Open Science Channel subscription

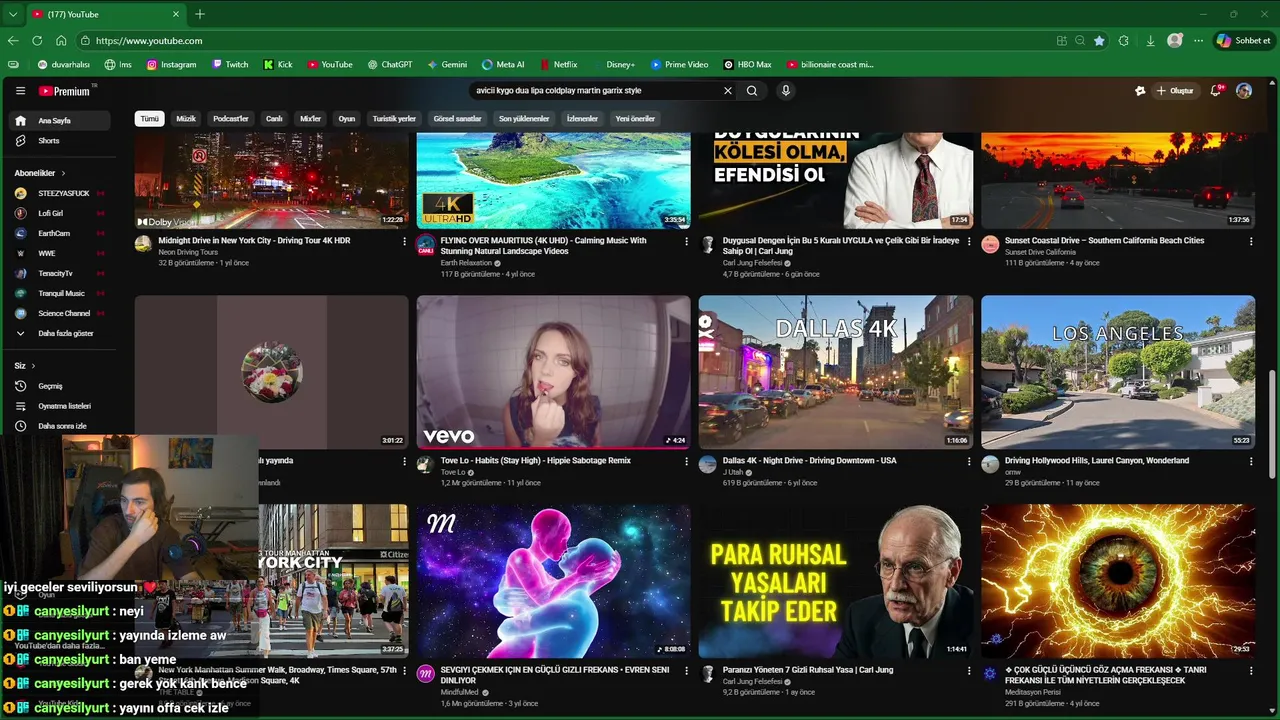pyautogui.click(x=58, y=313)
